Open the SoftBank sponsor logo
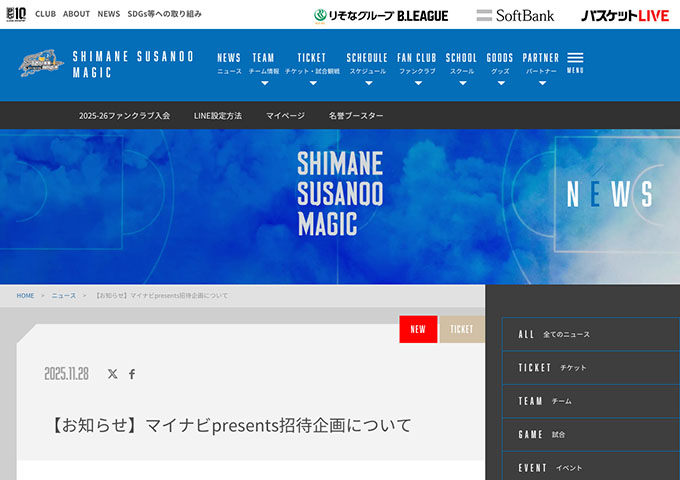 tap(515, 16)
